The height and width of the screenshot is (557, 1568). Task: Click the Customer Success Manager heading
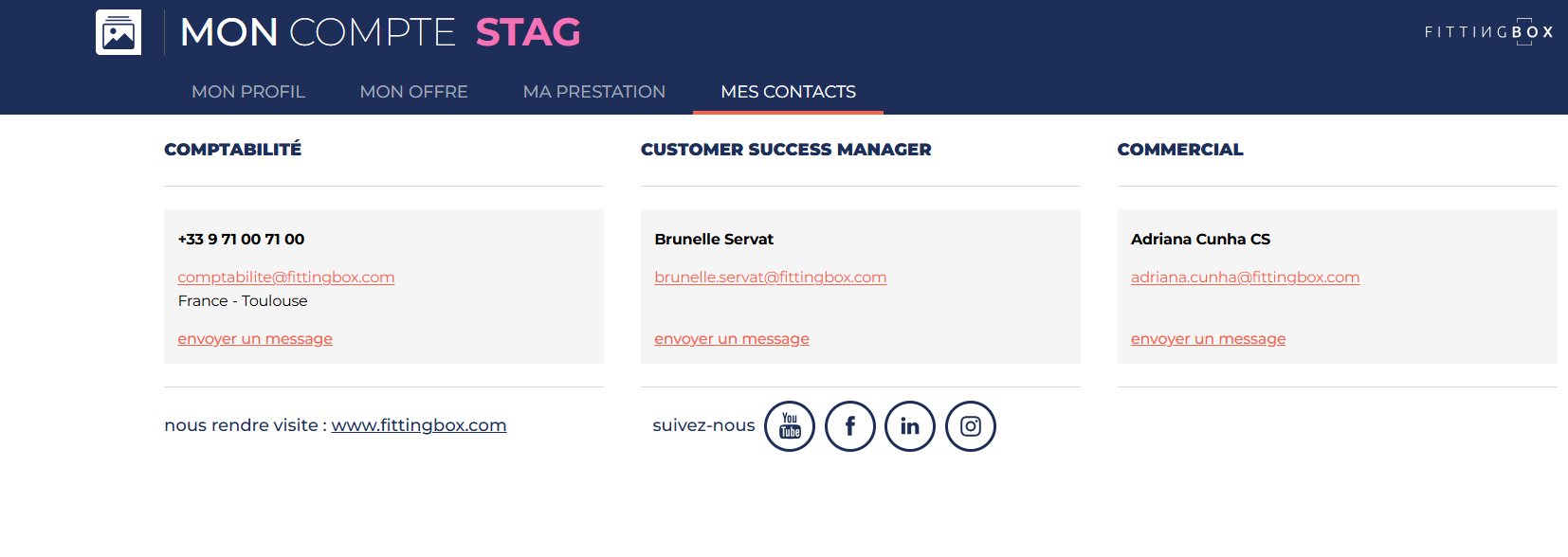point(786,150)
